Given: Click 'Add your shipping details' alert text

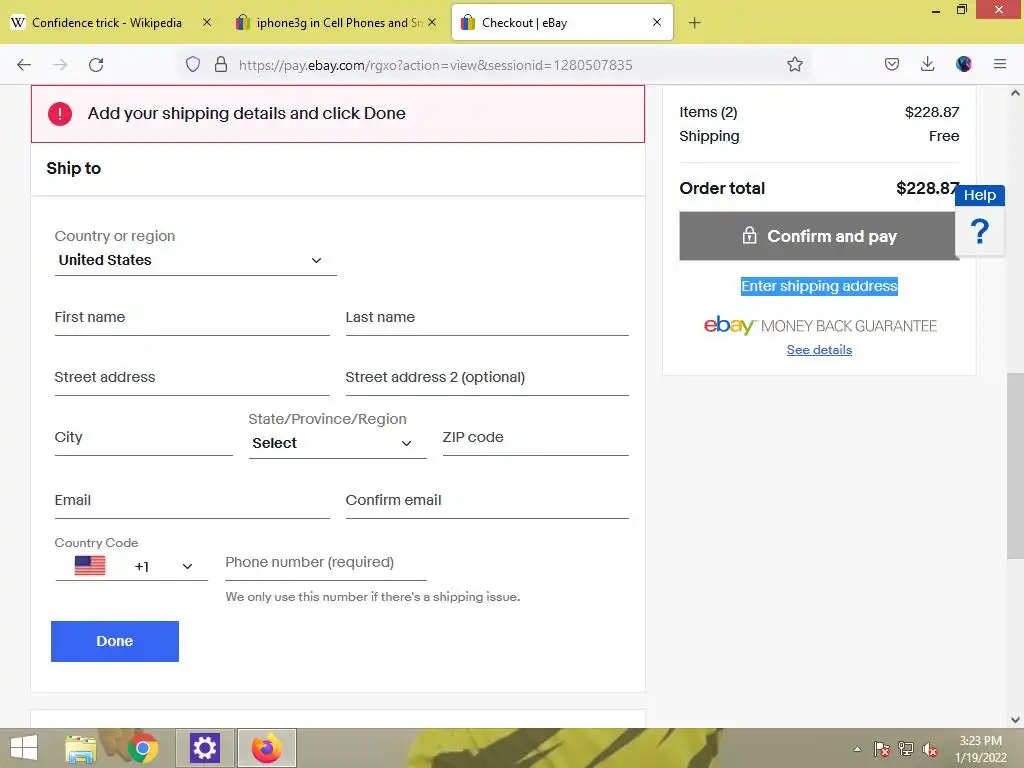Looking at the screenshot, I should (x=246, y=114).
